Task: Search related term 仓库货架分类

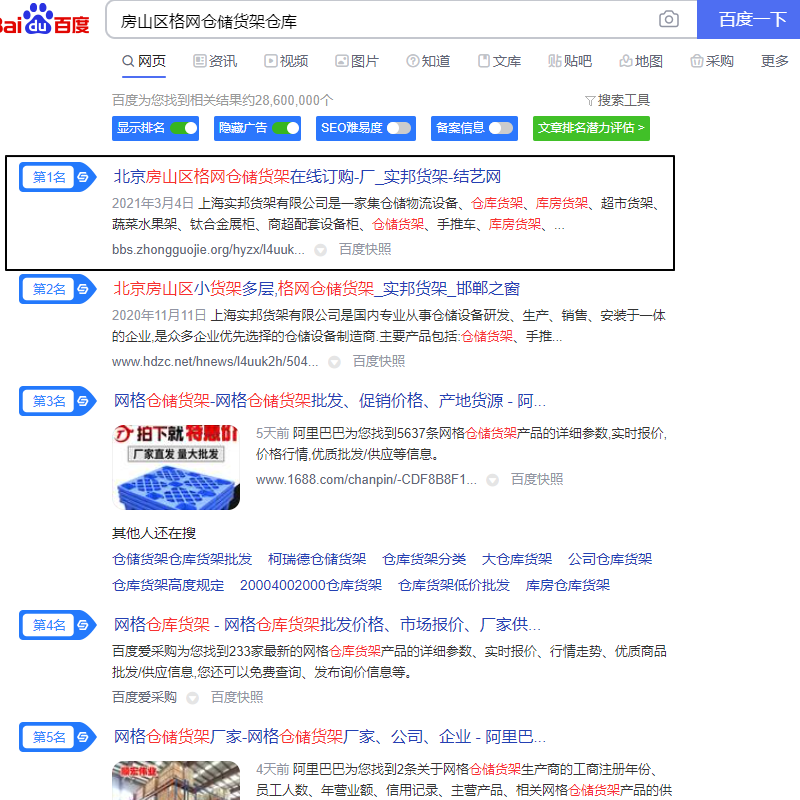Action: [424, 560]
